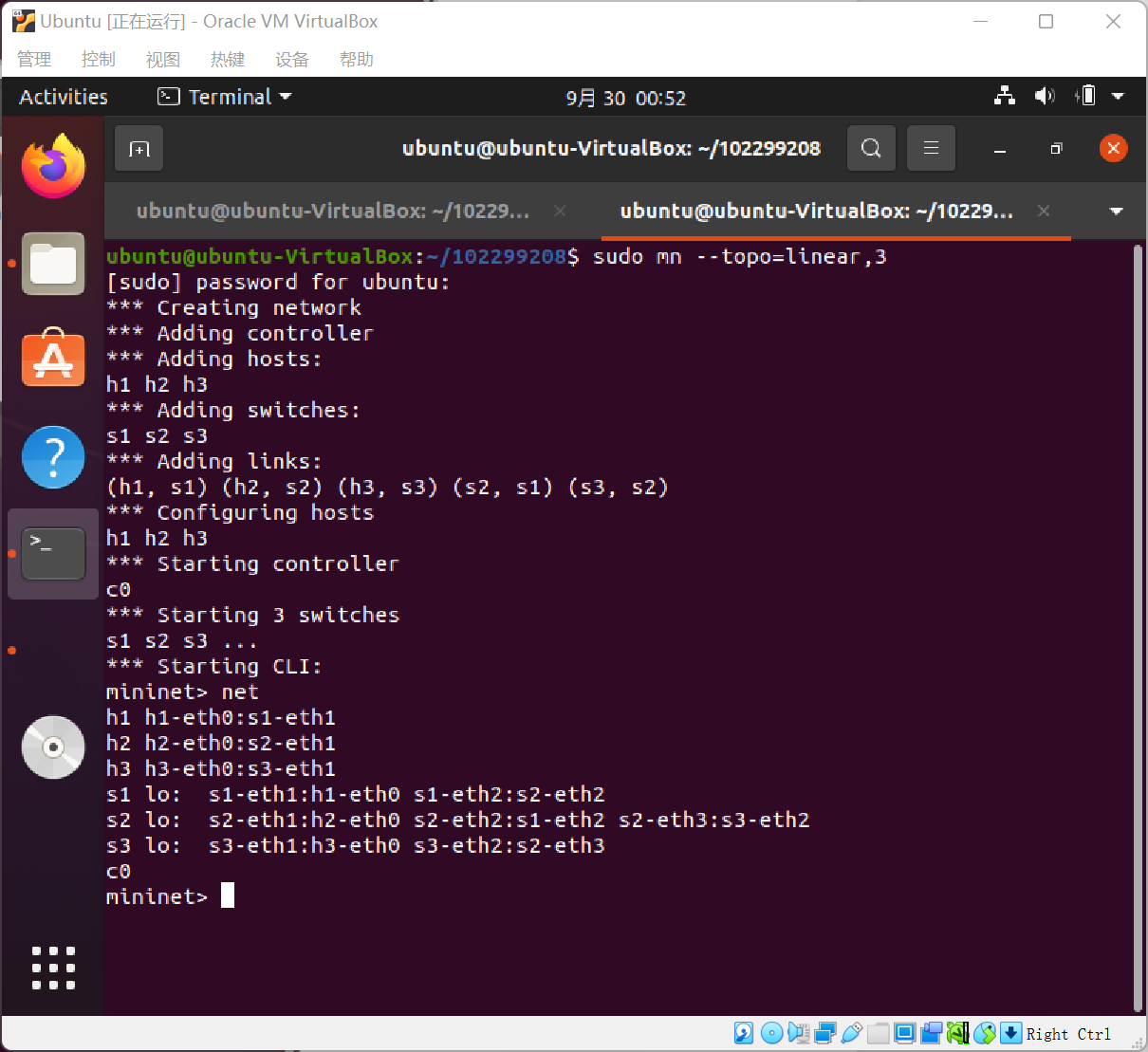The image size is (1148, 1052).
Task: Click the wired network status icon
Action: coord(1005,96)
